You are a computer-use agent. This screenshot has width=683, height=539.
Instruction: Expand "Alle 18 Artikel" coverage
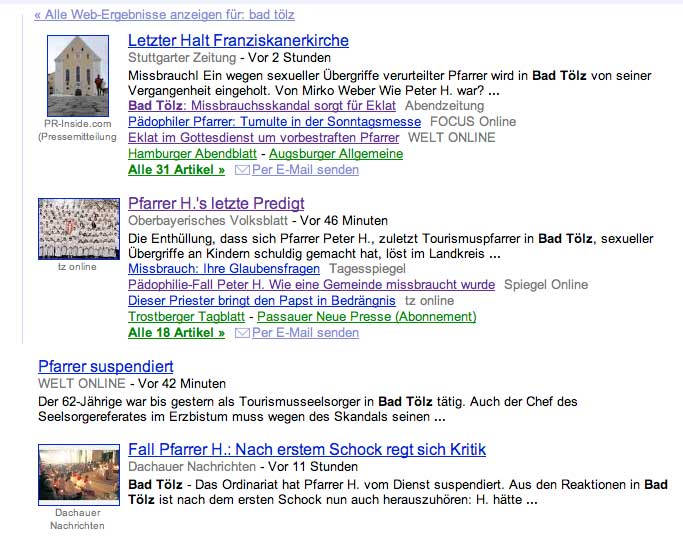click(176, 333)
